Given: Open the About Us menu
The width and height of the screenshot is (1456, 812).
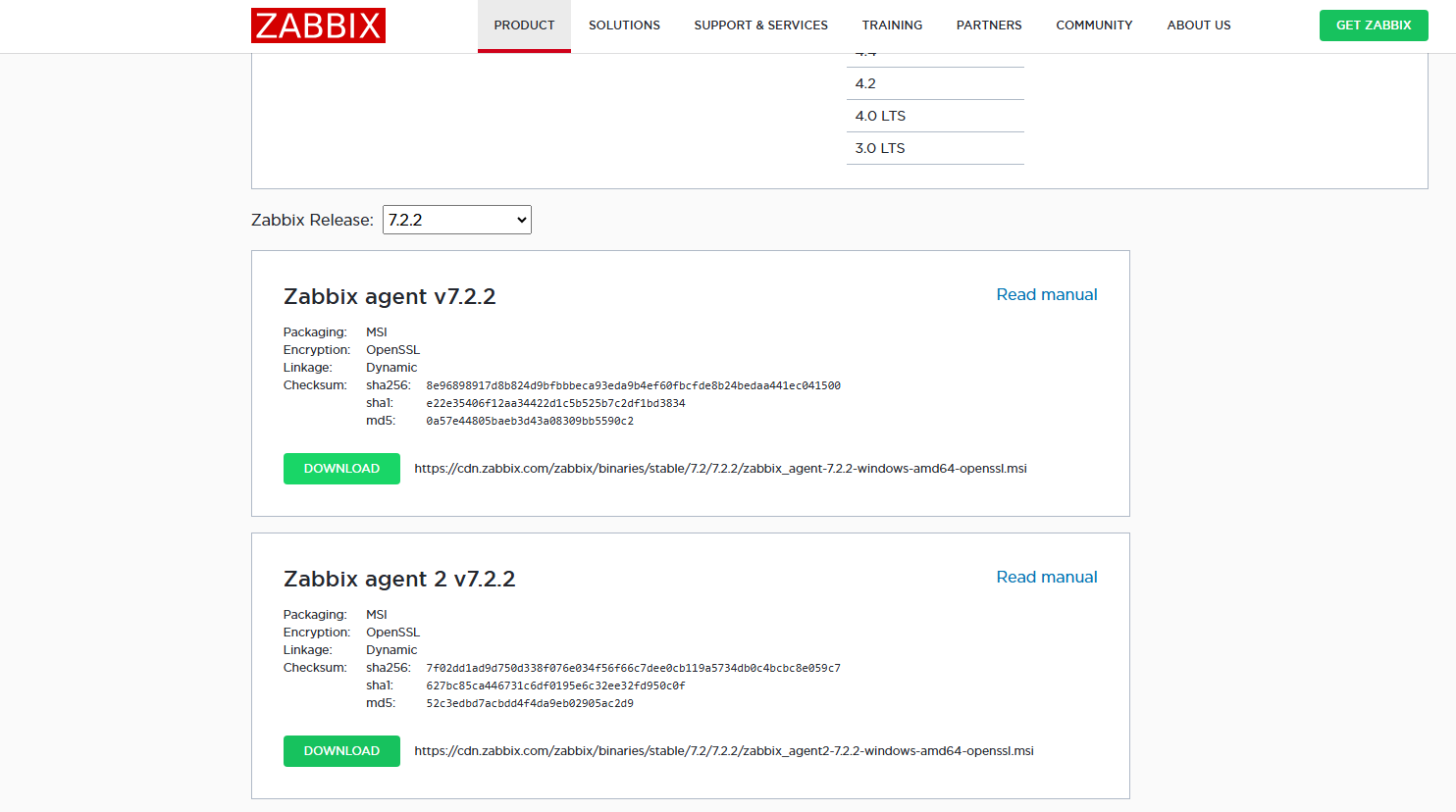Looking at the screenshot, I should click(1198, 25).
